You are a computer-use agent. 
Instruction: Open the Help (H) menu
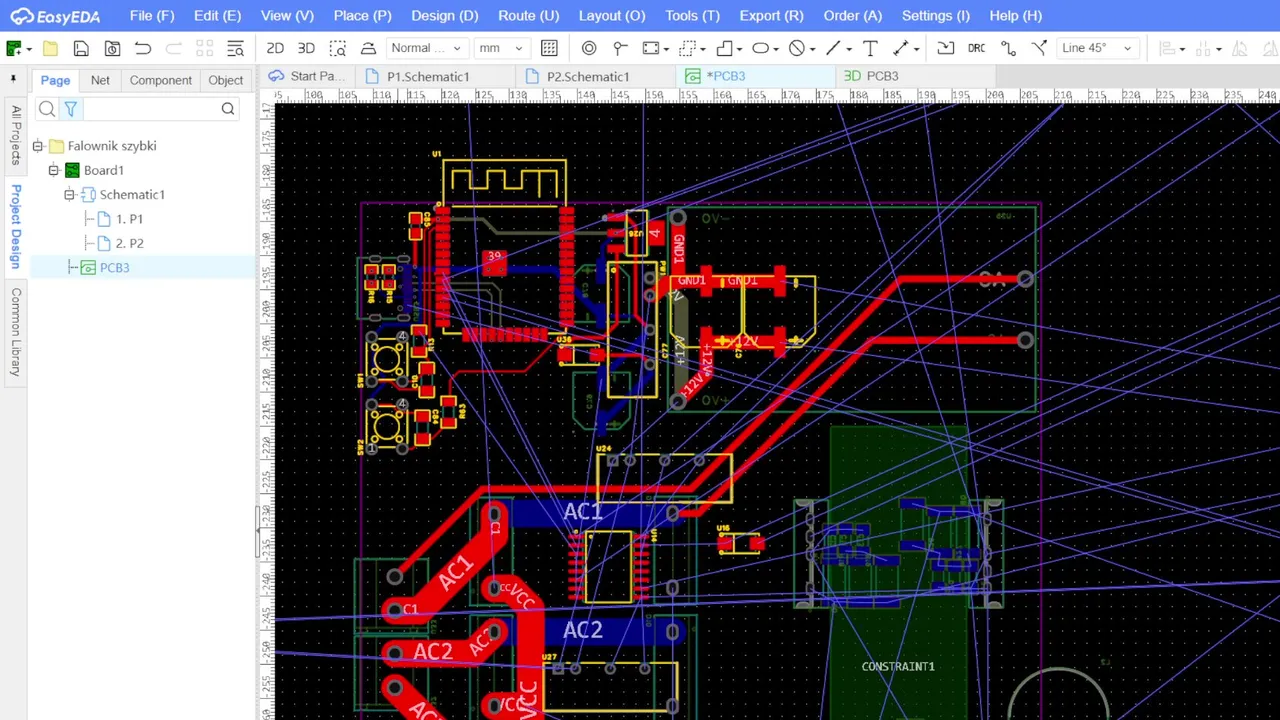click(1015, 16)
